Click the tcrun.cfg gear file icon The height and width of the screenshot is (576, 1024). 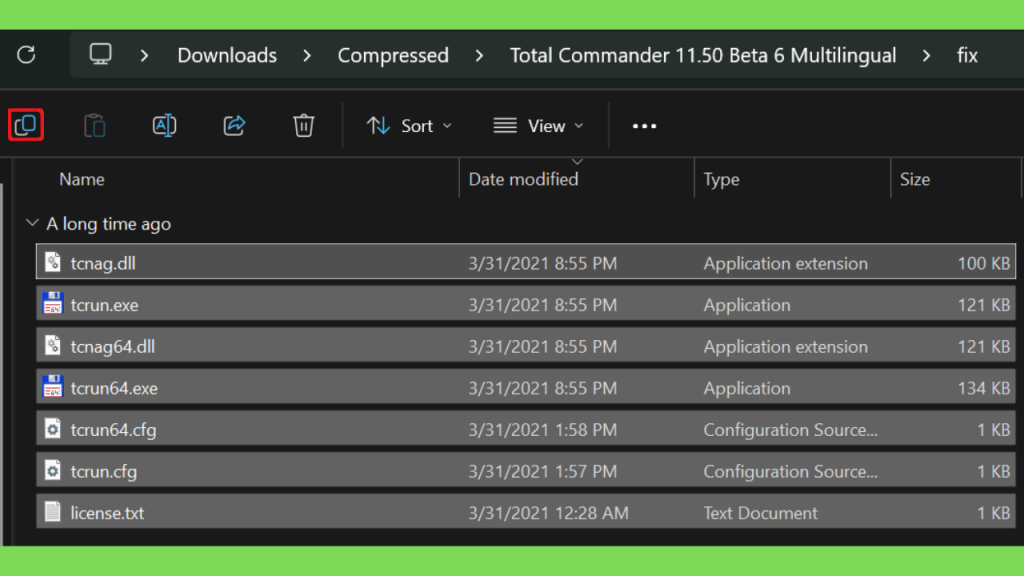pos(53,470)
